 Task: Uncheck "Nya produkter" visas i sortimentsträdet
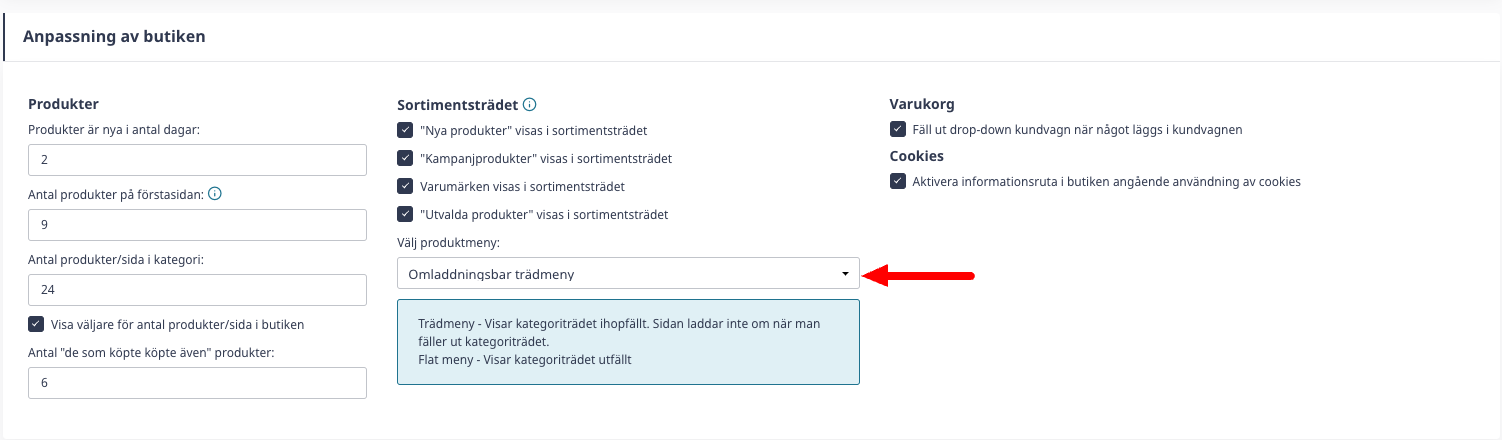click(405, 130)
